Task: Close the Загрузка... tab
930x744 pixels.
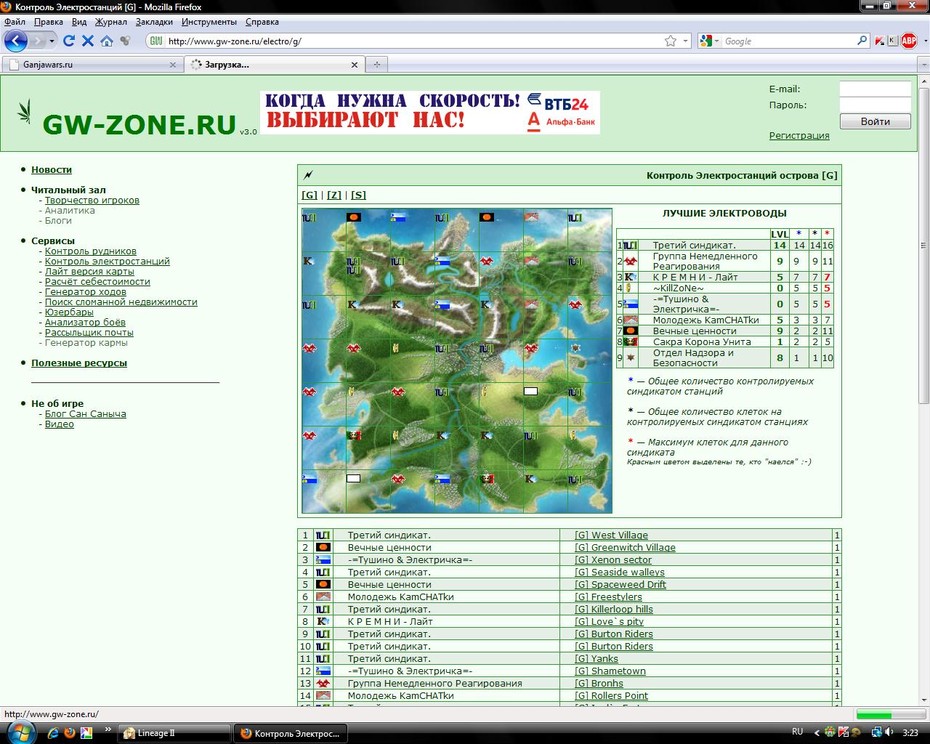Action: pos(354,65)
